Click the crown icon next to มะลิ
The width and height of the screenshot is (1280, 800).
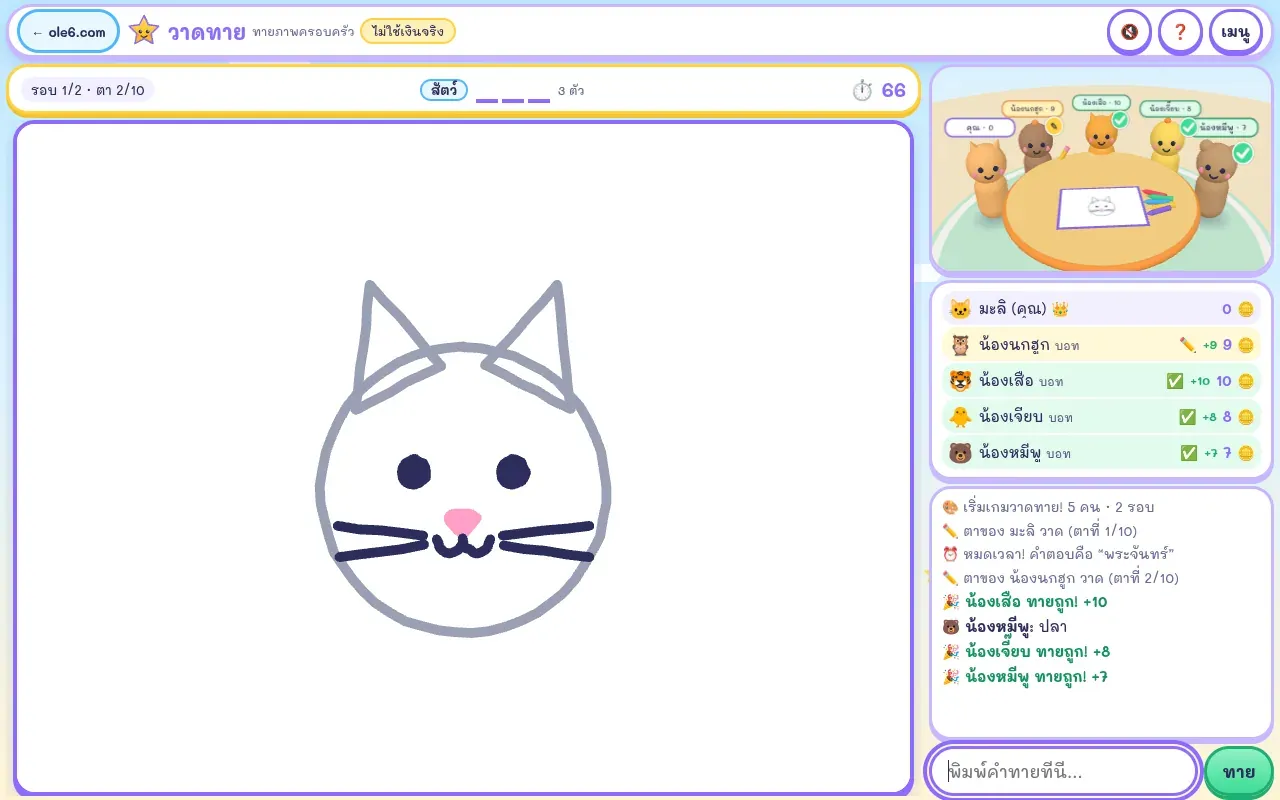tap(1060, 309)
